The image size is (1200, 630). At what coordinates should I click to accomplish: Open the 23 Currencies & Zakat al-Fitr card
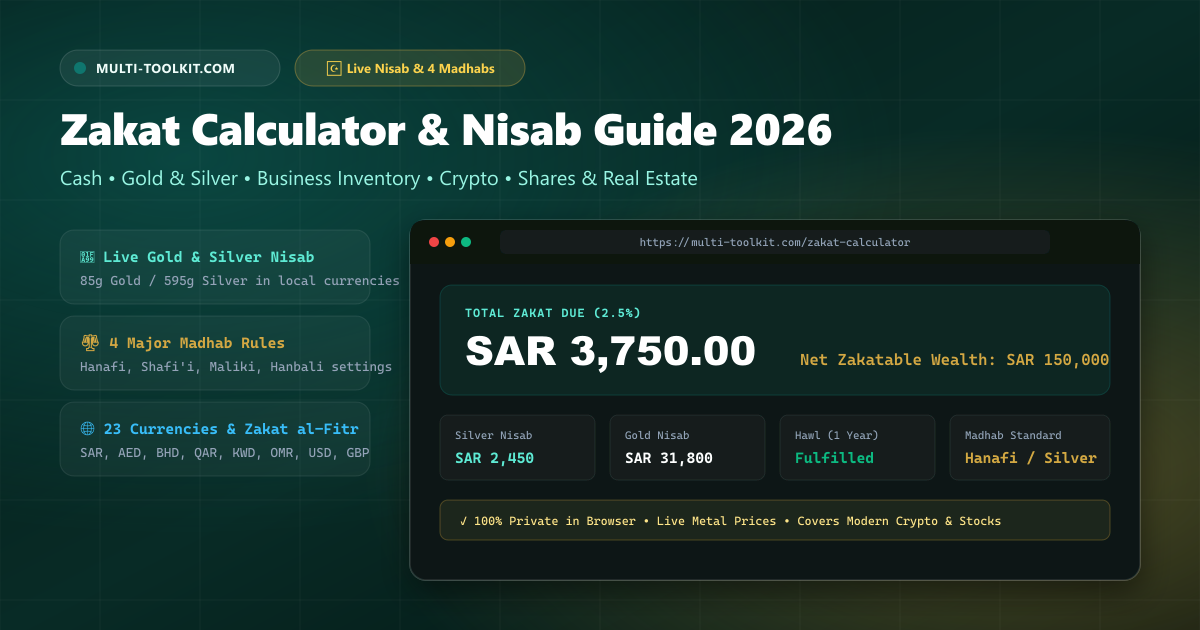coord(215,439)
